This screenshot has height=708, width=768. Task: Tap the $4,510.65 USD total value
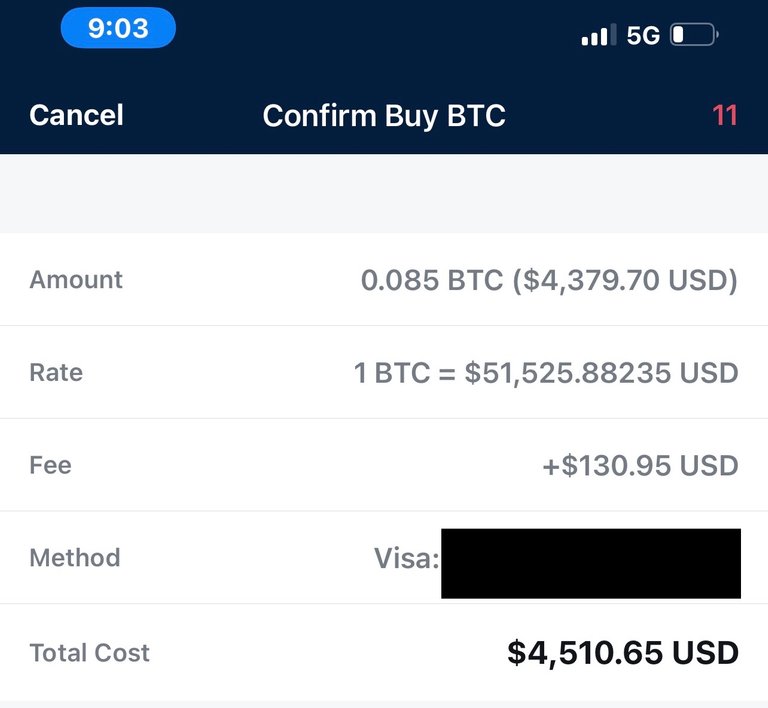[623, 653]
